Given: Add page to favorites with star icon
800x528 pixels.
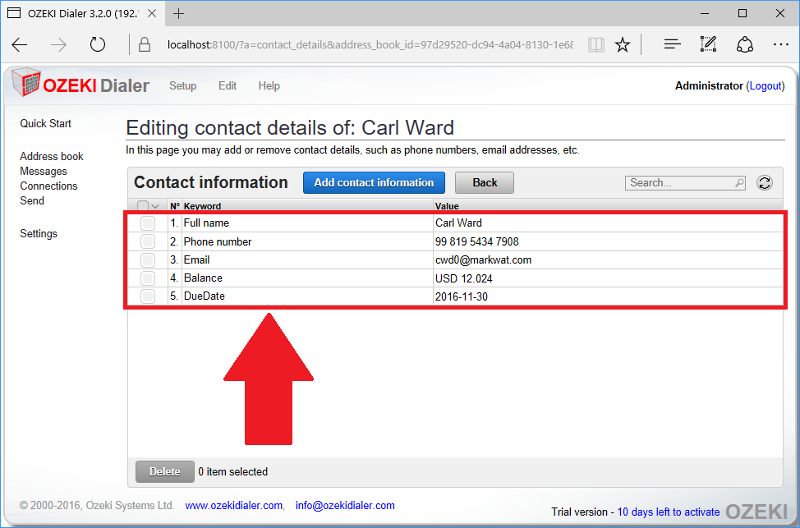Looking at the screenshot, I should pos(623,45).
